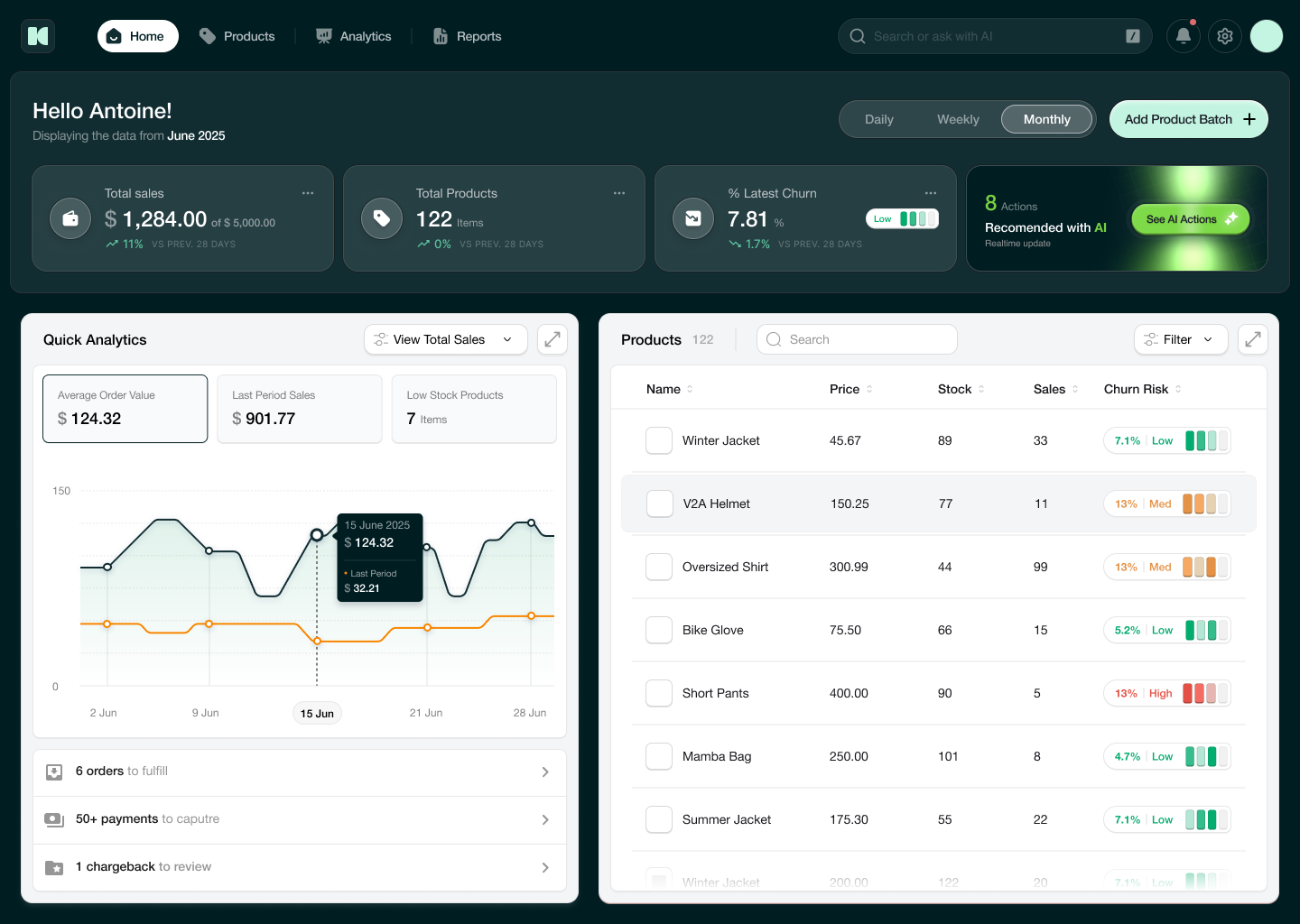
Task: Click the chargeback folder icon
Action: tap(54, 867)
